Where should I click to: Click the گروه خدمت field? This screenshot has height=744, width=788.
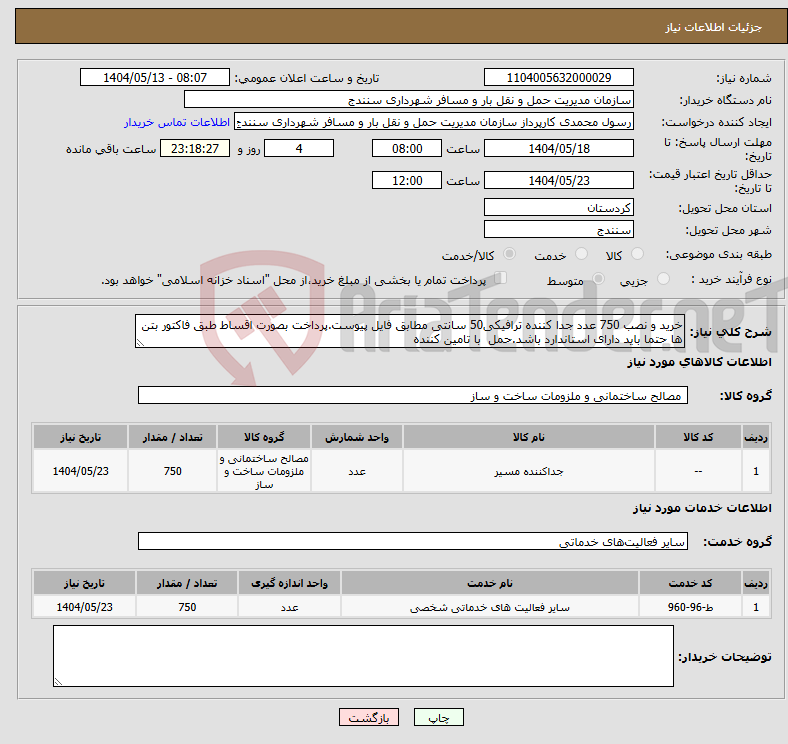coord(413,541)
